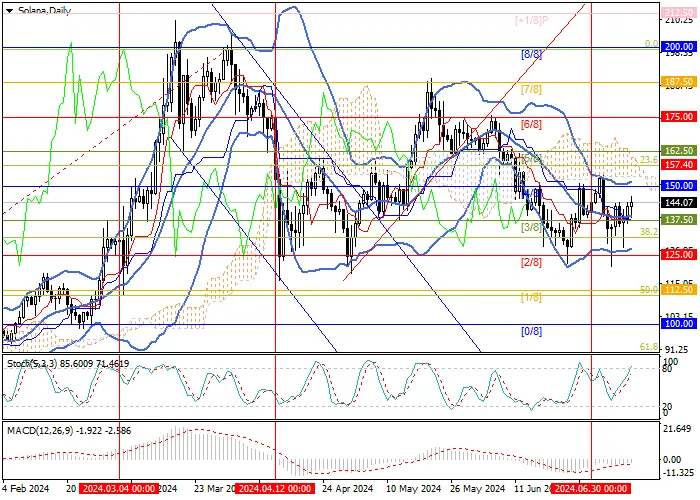Select the 157.40 red price label
This screenshot has width=700, height=500.
[679, 165]
